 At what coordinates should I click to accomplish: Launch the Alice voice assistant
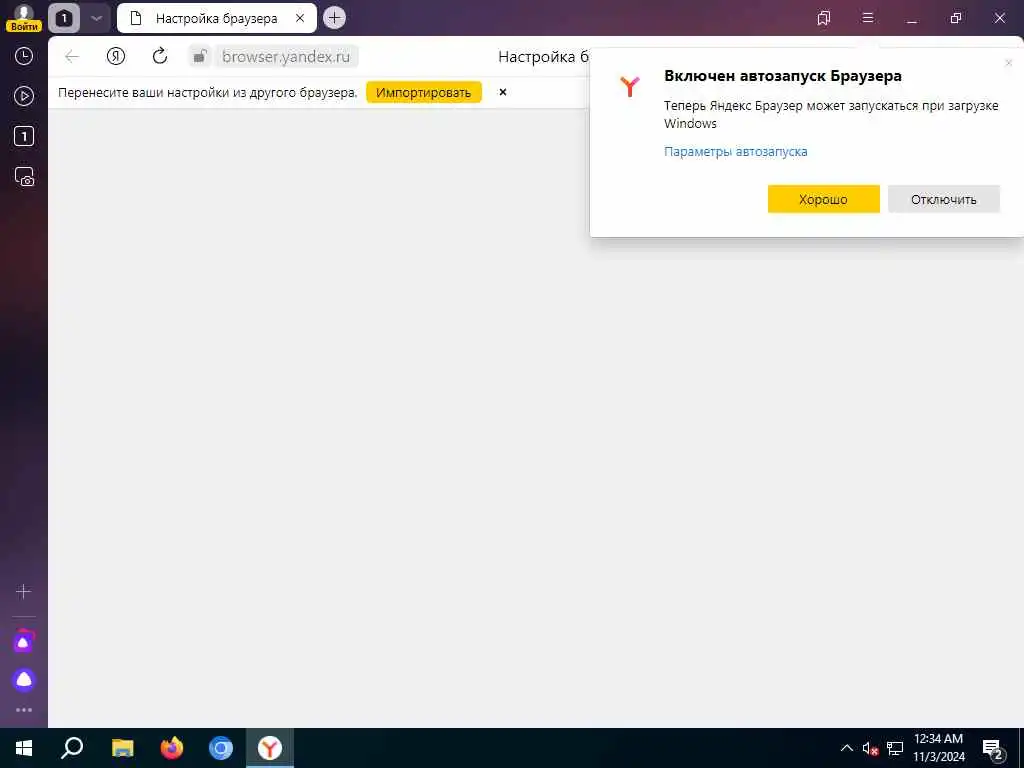click(24, 680)
